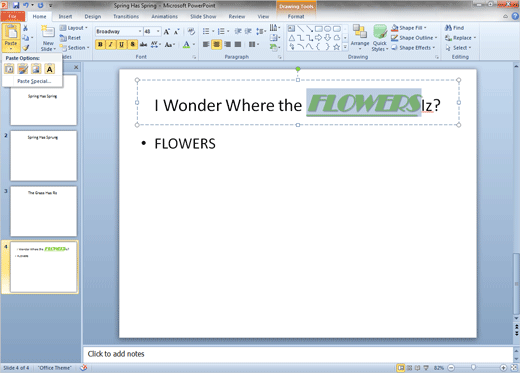Open the File tab
Viewport: 520px width, 373px height.
pyautogui.click(x=13, y=16)
